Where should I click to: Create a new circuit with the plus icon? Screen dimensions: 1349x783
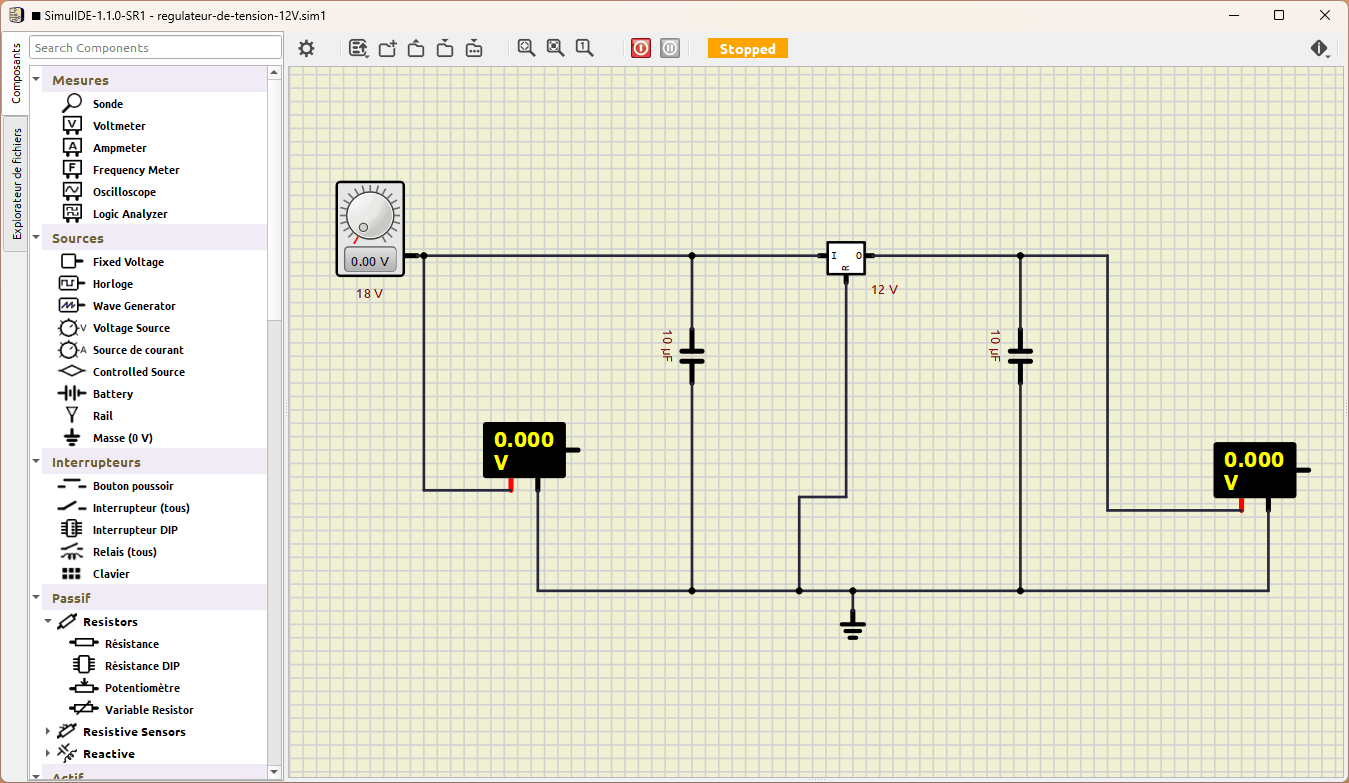388,48
